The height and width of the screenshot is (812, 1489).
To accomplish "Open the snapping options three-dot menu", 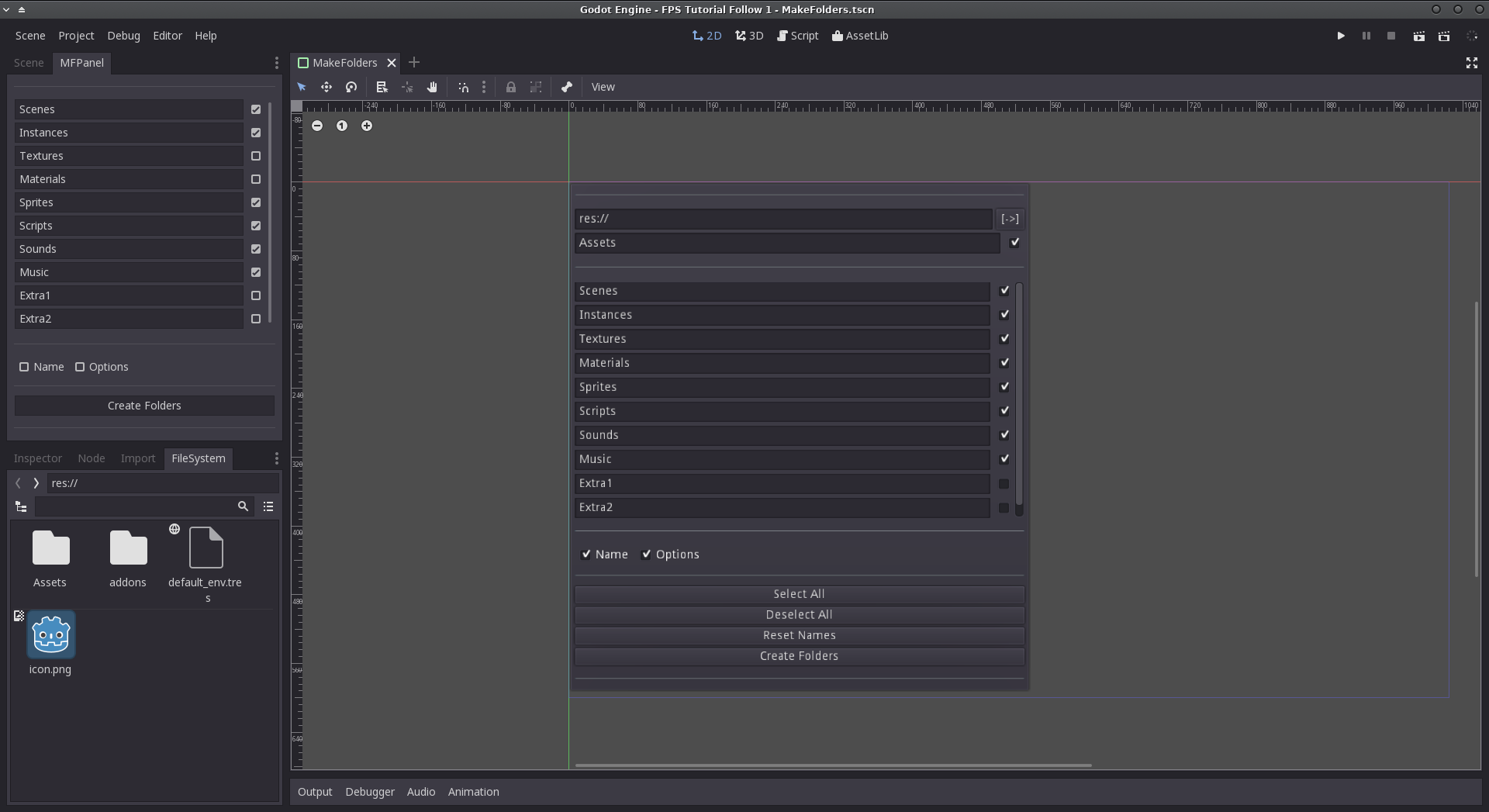I will click(484, 87).
